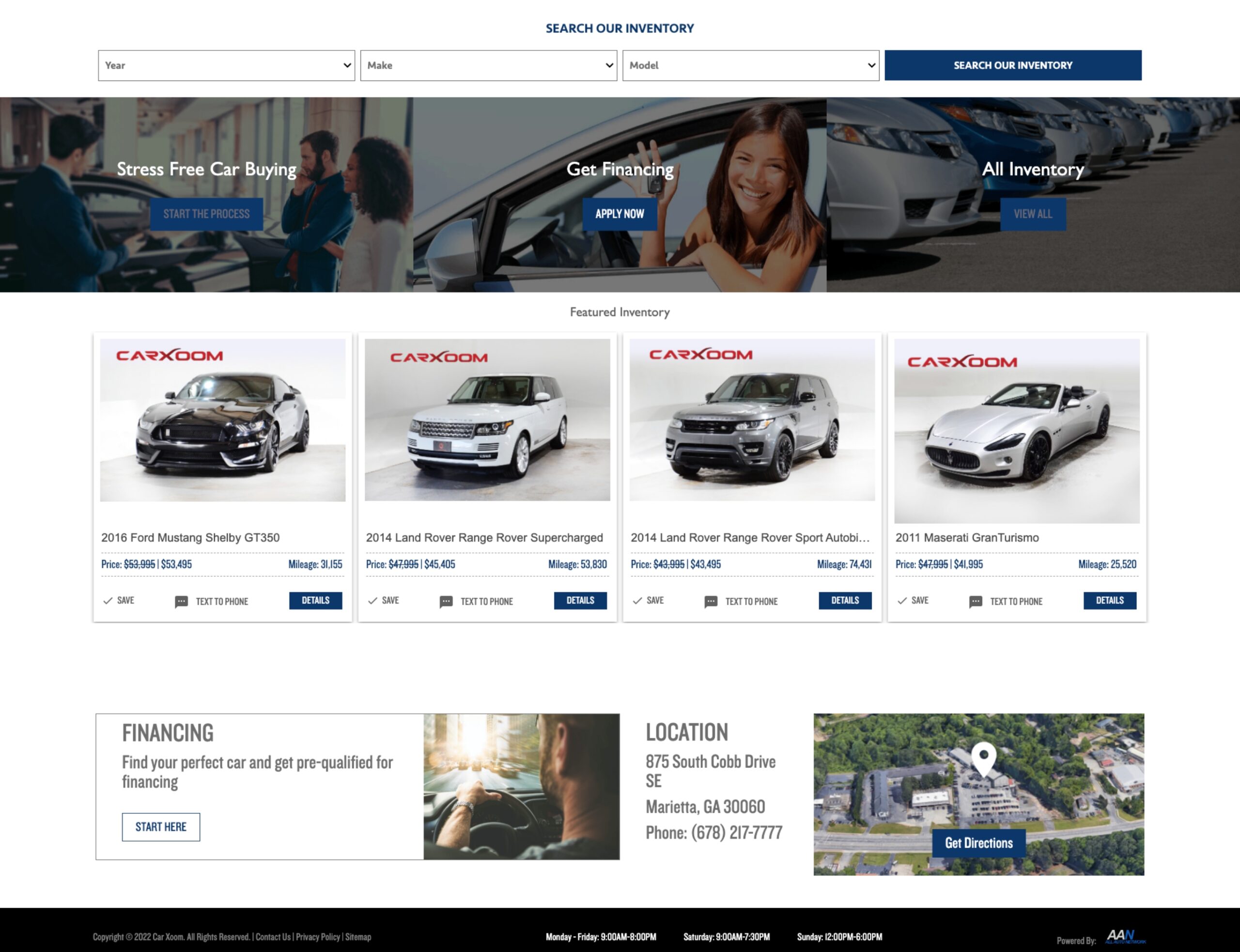
Task: Click Mileage: 25,520 on Maserati card
Action: 1107,564
